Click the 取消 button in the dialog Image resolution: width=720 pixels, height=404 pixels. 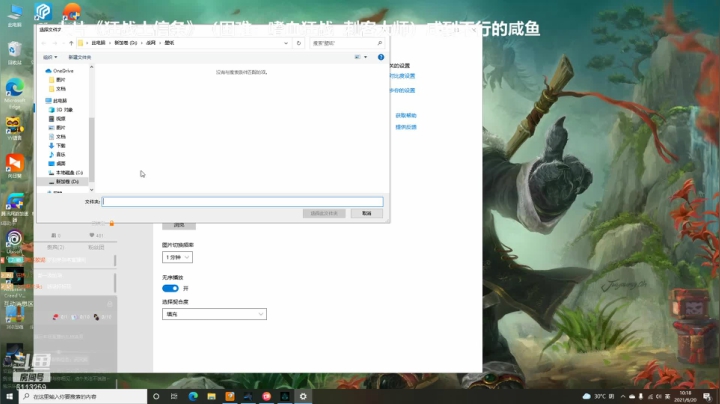tap(366, 213)
